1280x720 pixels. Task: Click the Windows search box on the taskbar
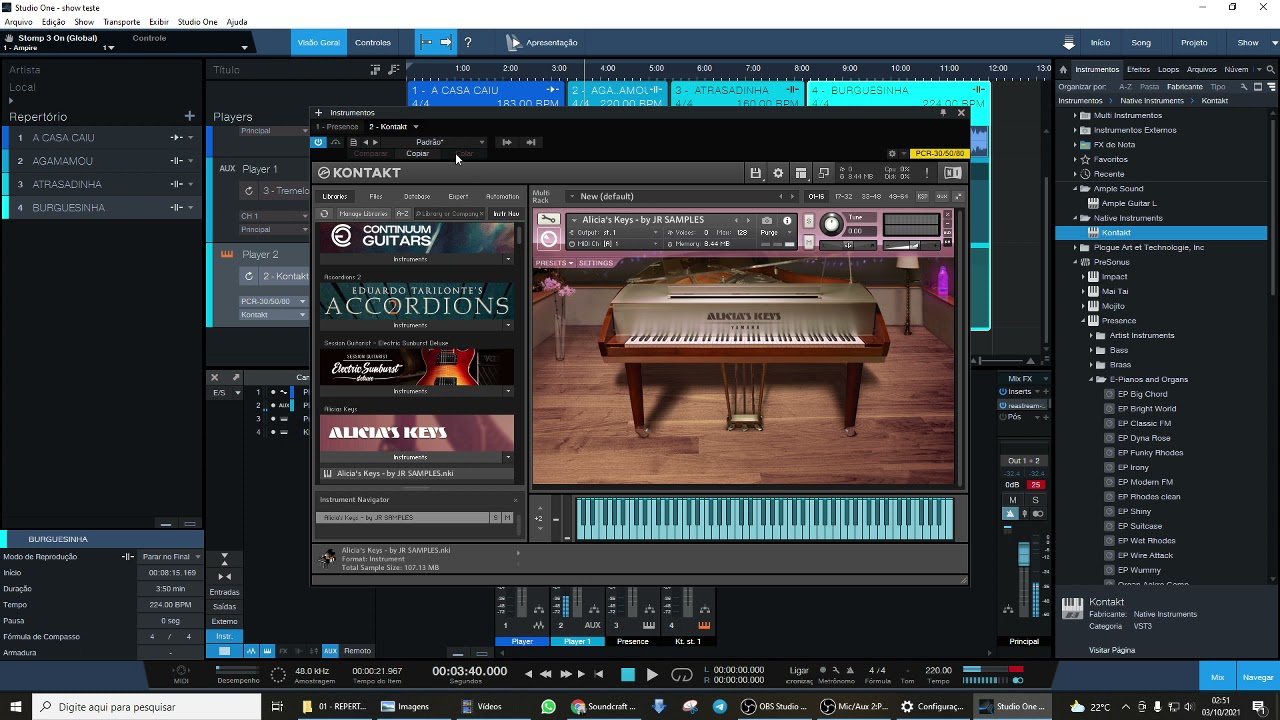(147, 706)
